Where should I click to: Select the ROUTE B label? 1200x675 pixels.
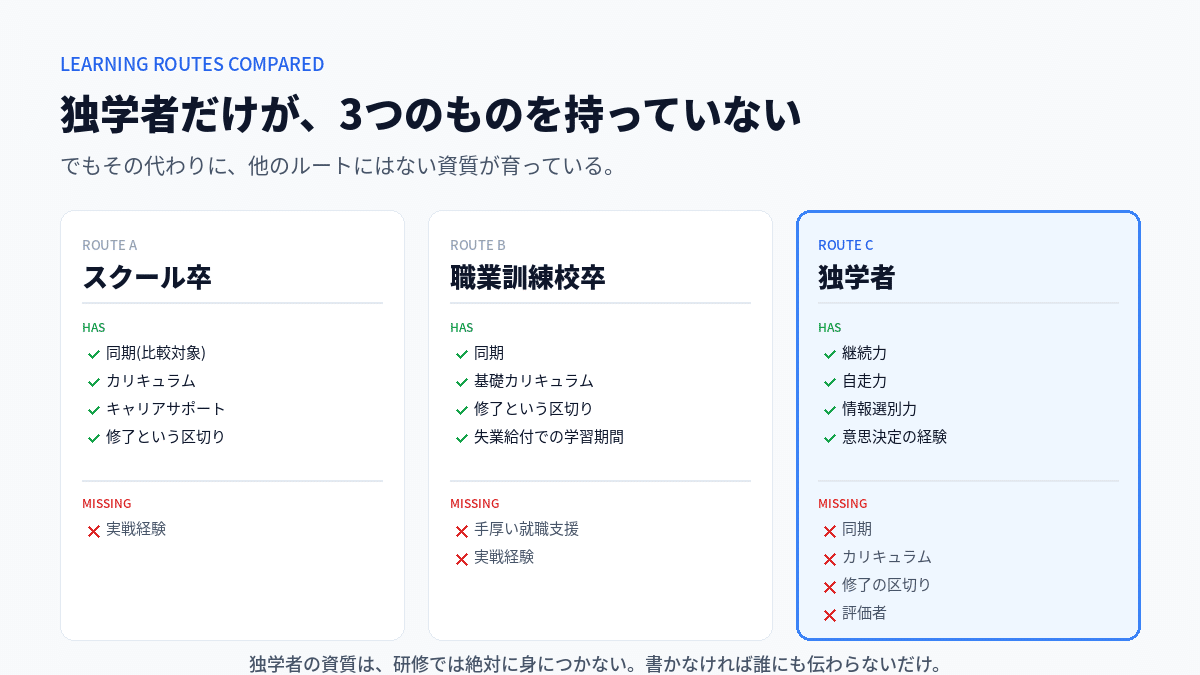[478, 245]
